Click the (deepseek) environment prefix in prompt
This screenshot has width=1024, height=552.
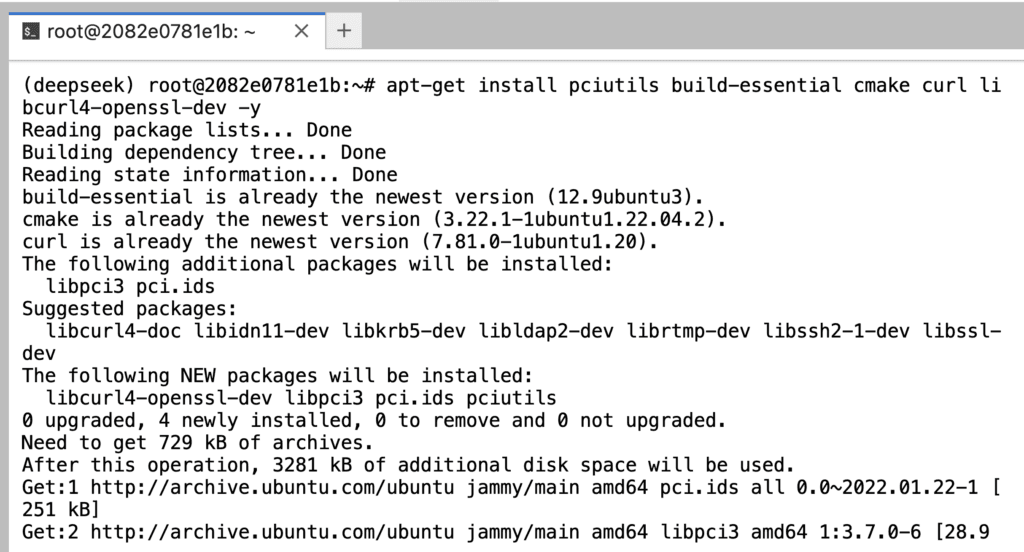tap(78, 86)
